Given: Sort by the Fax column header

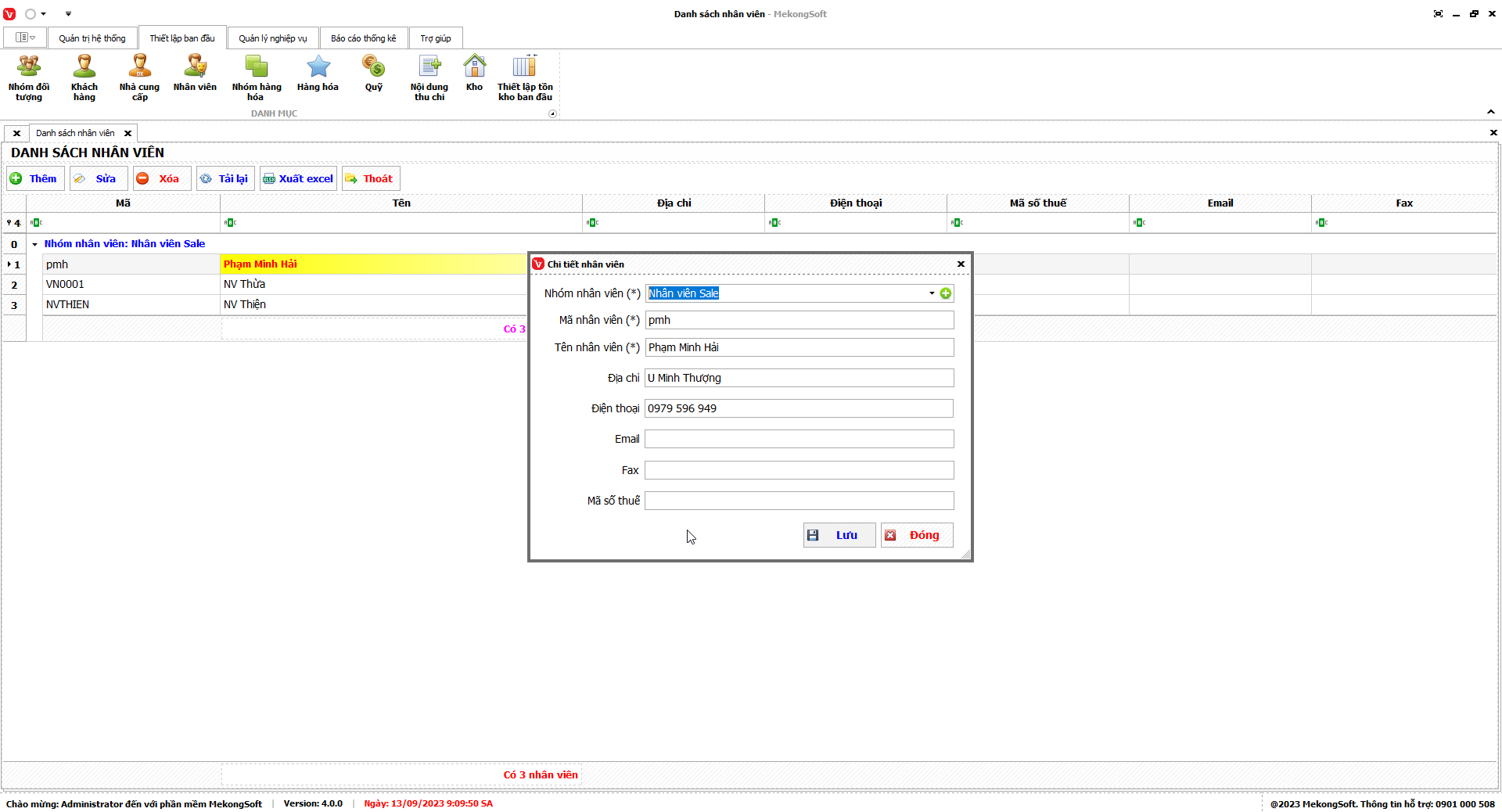Looking at the screenshot, I should (1404, 203).
